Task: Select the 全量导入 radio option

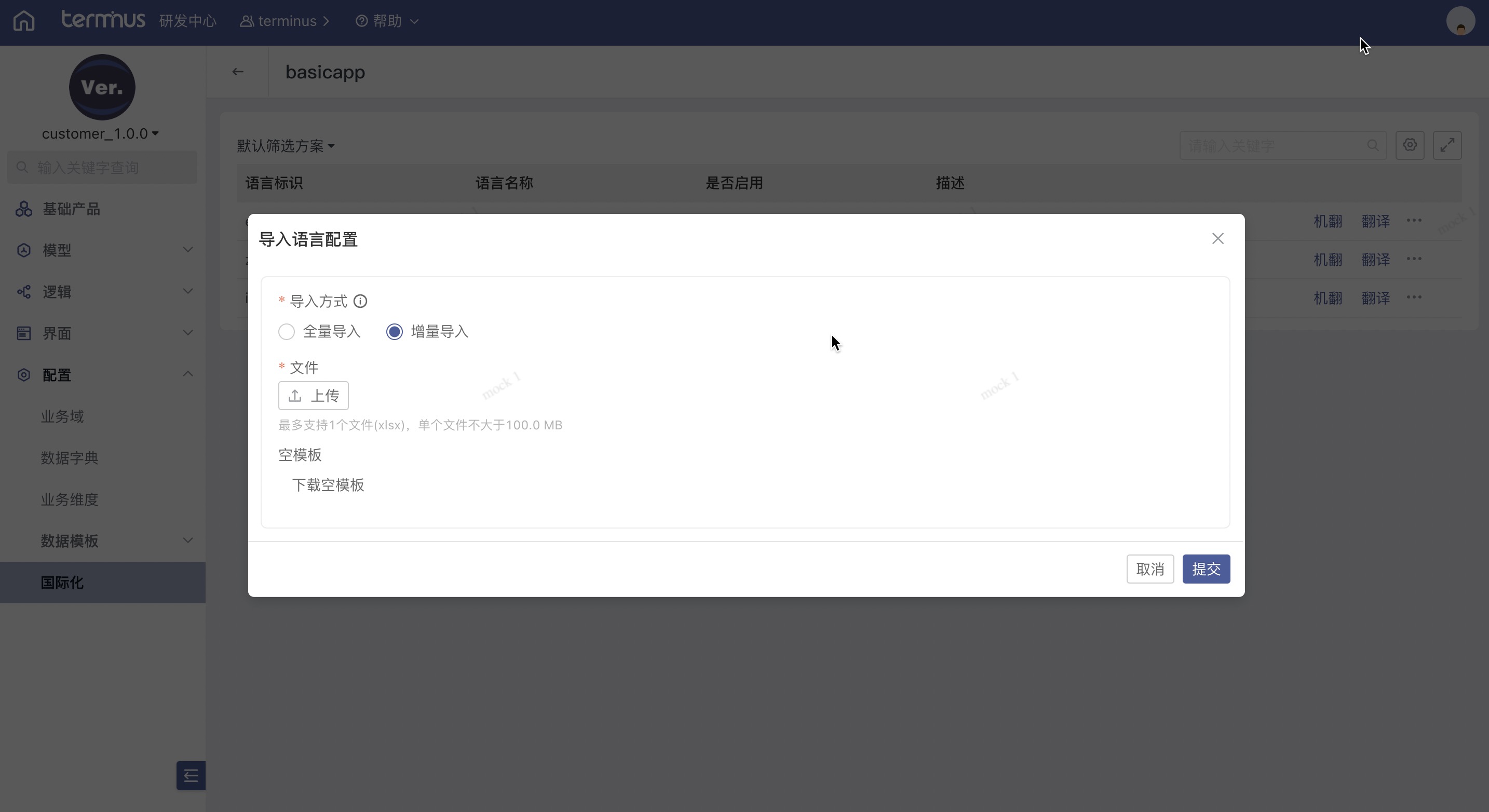Action: 287,332
